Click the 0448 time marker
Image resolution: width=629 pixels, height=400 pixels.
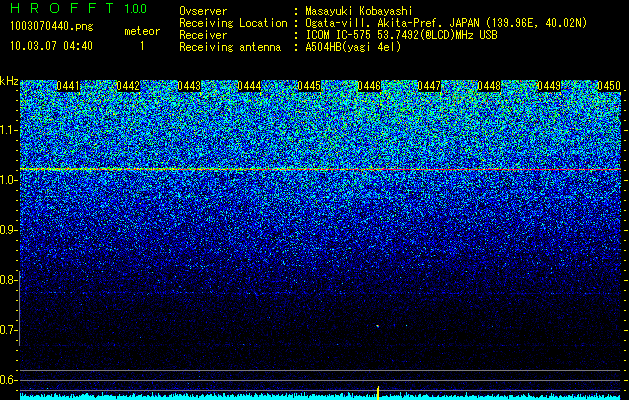coord(489,86)
